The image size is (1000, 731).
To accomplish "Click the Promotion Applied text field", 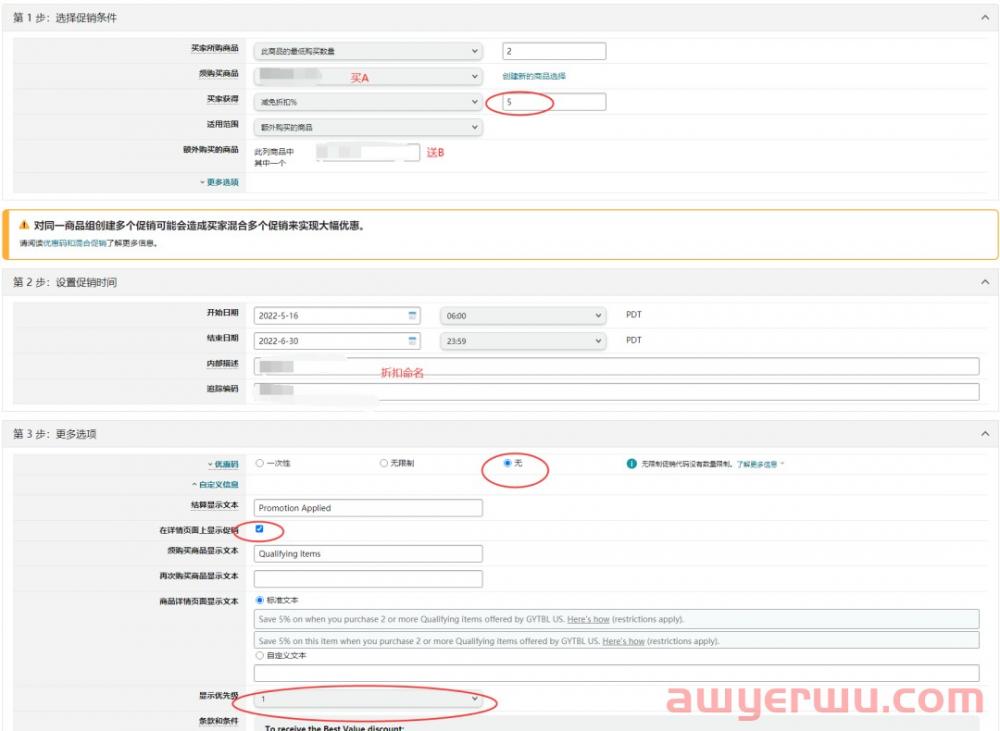I will pyautogui.click(x=368, y=508).
